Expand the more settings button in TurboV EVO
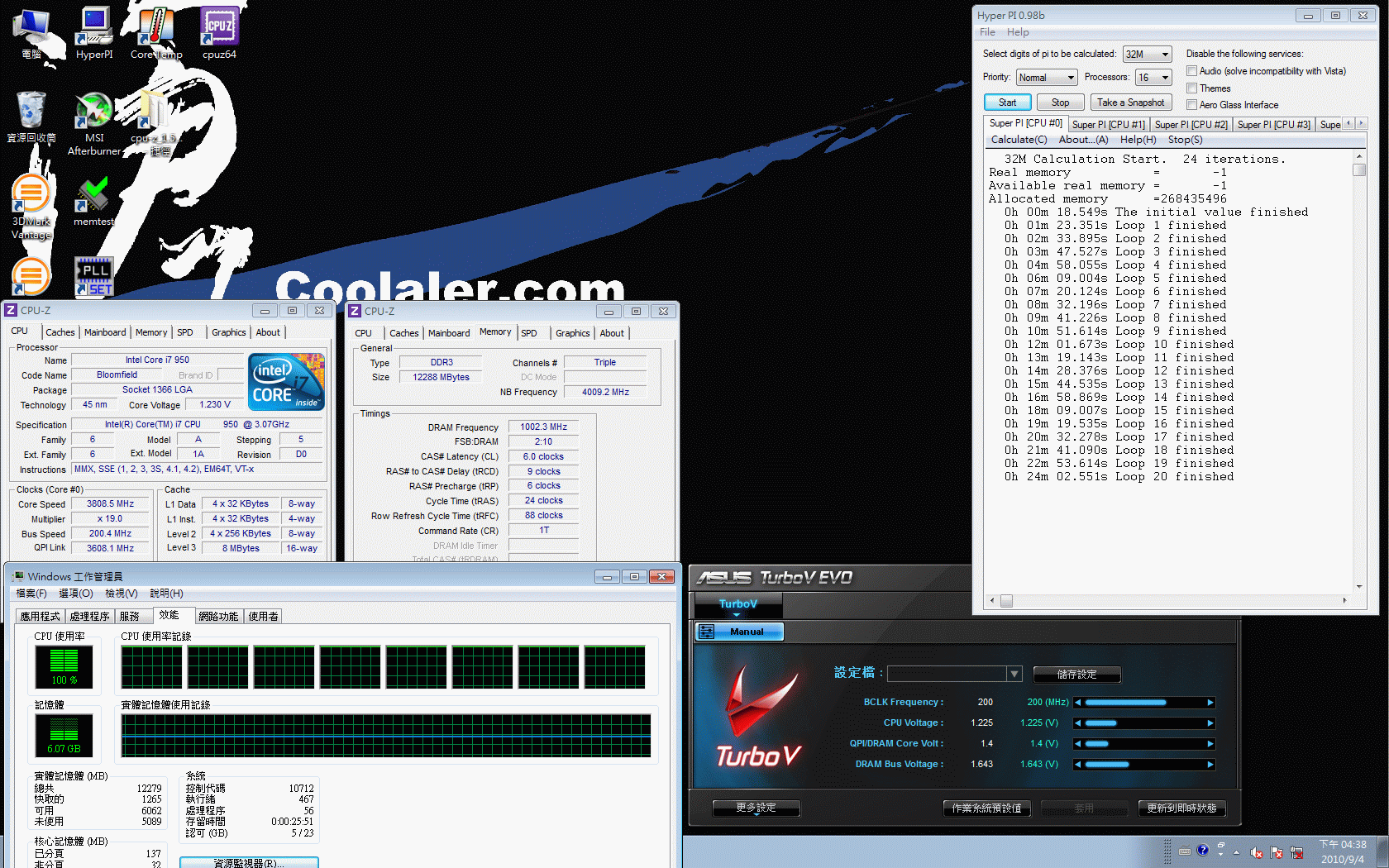1389x868 pixels. coord(757,808)
